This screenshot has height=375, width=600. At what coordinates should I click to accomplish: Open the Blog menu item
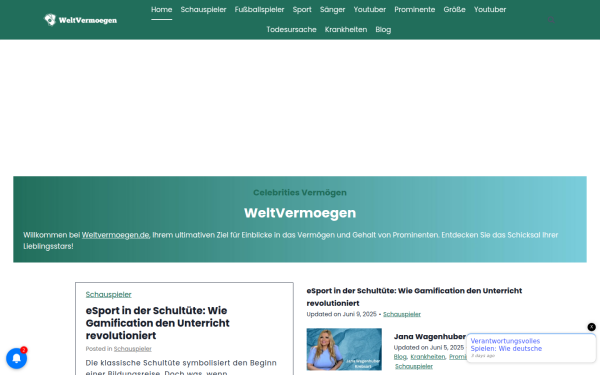[383, 29]
